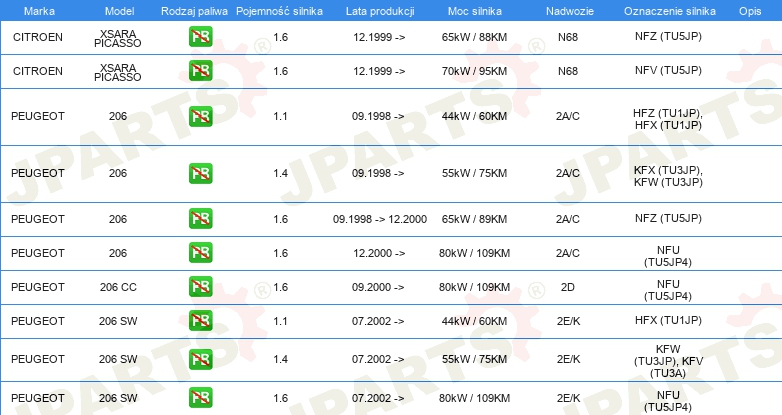The image size is (782, 415).
Task: Click HFX (TU1JP) code in 206 SW row
Action: pos(668,320)
